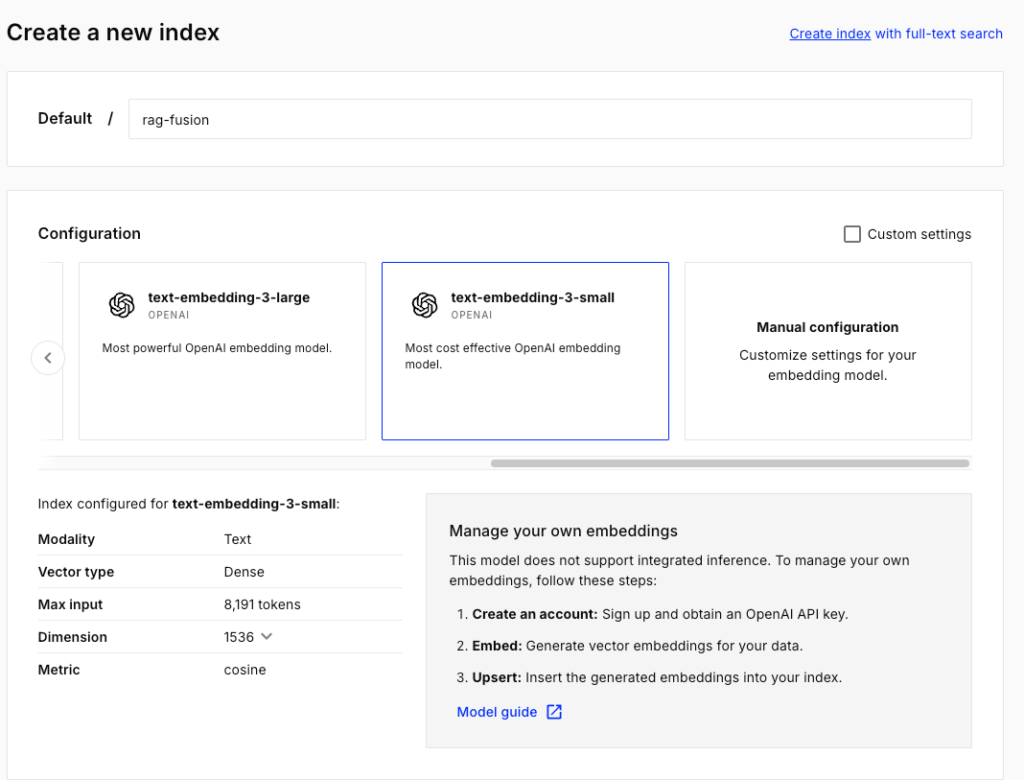Click Most powerful OpenAI embedding model description
This screenshot has width=1024, height=780.
pos(217,348)
